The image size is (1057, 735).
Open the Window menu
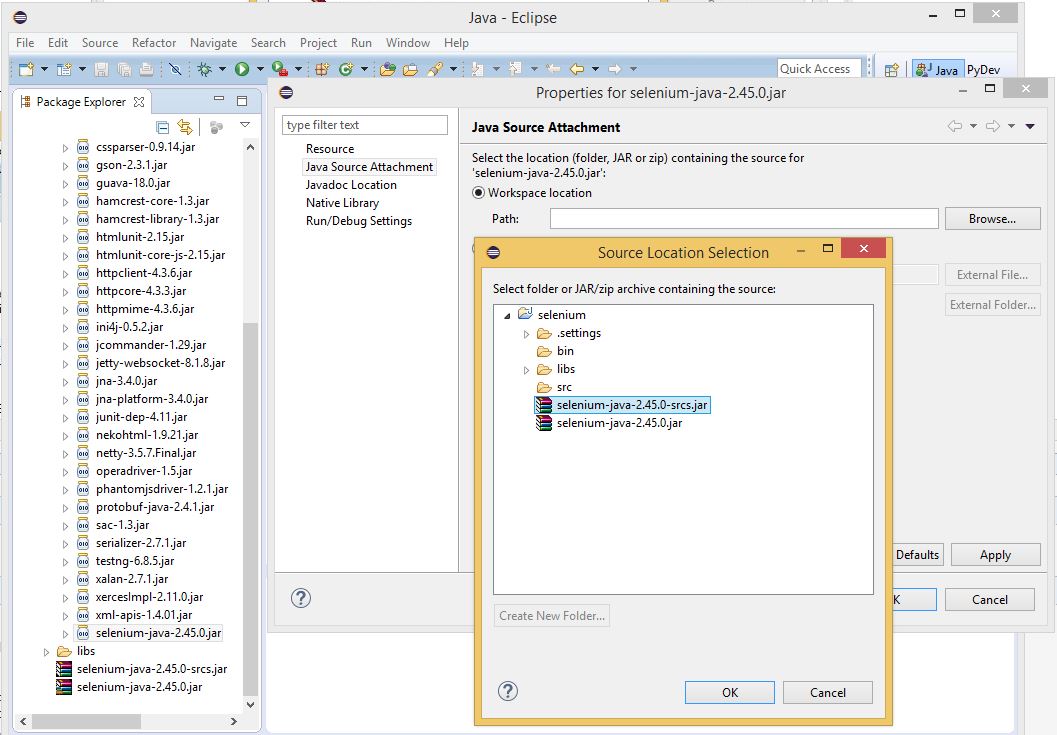click(408, 42)
